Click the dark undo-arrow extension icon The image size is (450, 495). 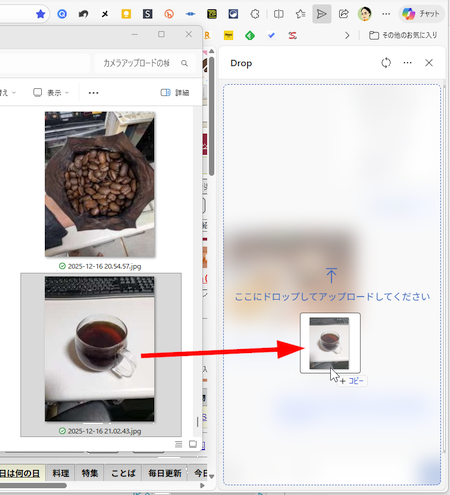[83, 14]
